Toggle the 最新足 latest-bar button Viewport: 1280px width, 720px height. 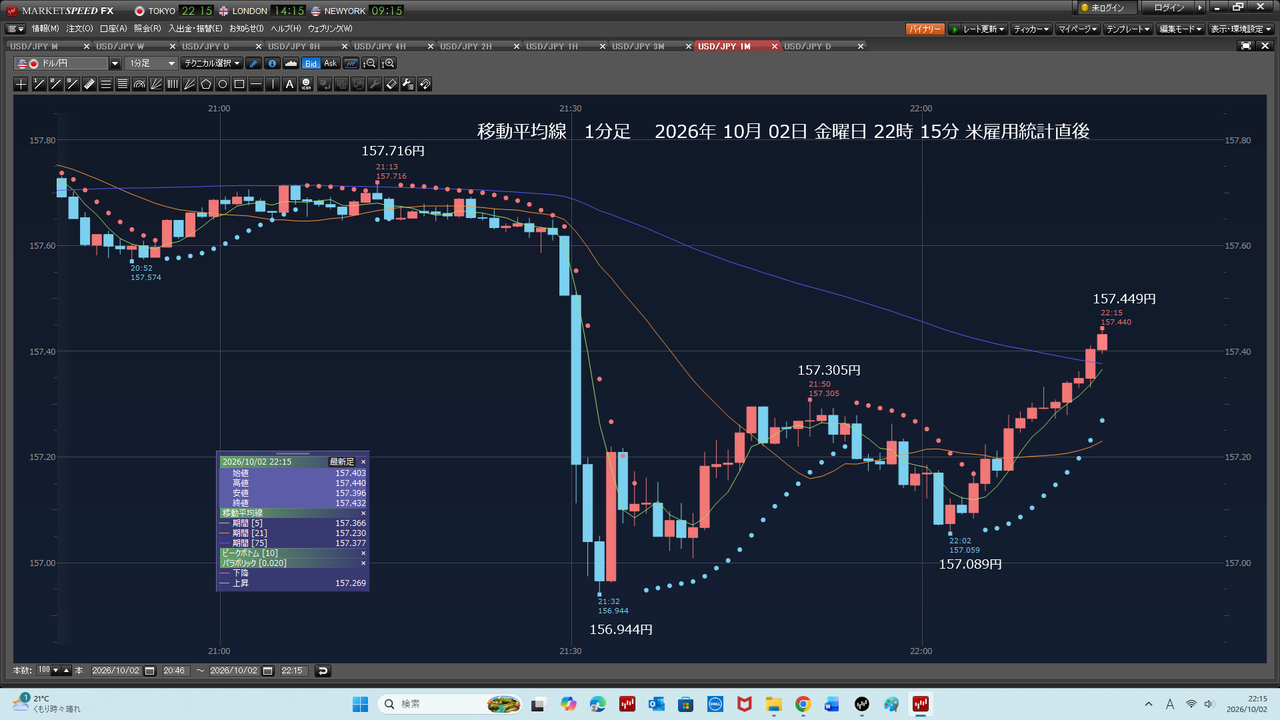pos(343,462)
